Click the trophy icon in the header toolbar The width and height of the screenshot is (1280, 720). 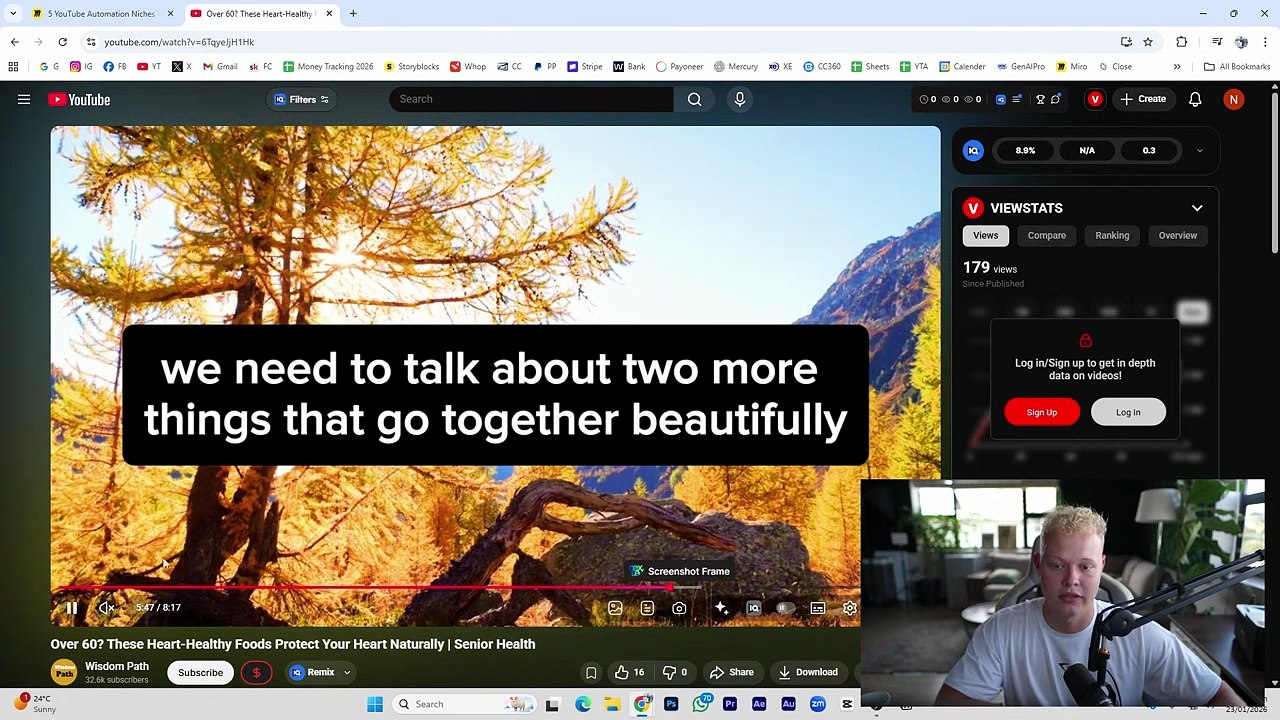pos(1040,99)
